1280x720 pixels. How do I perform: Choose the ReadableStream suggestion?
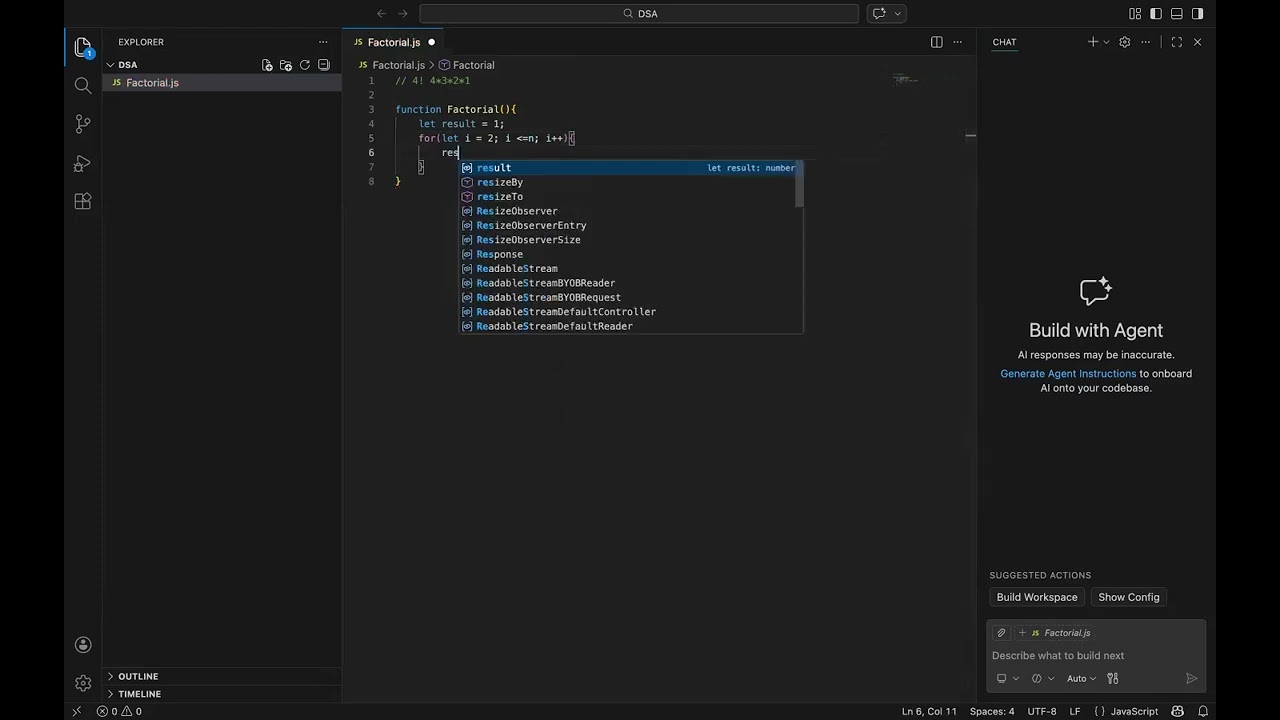(630, 268)
